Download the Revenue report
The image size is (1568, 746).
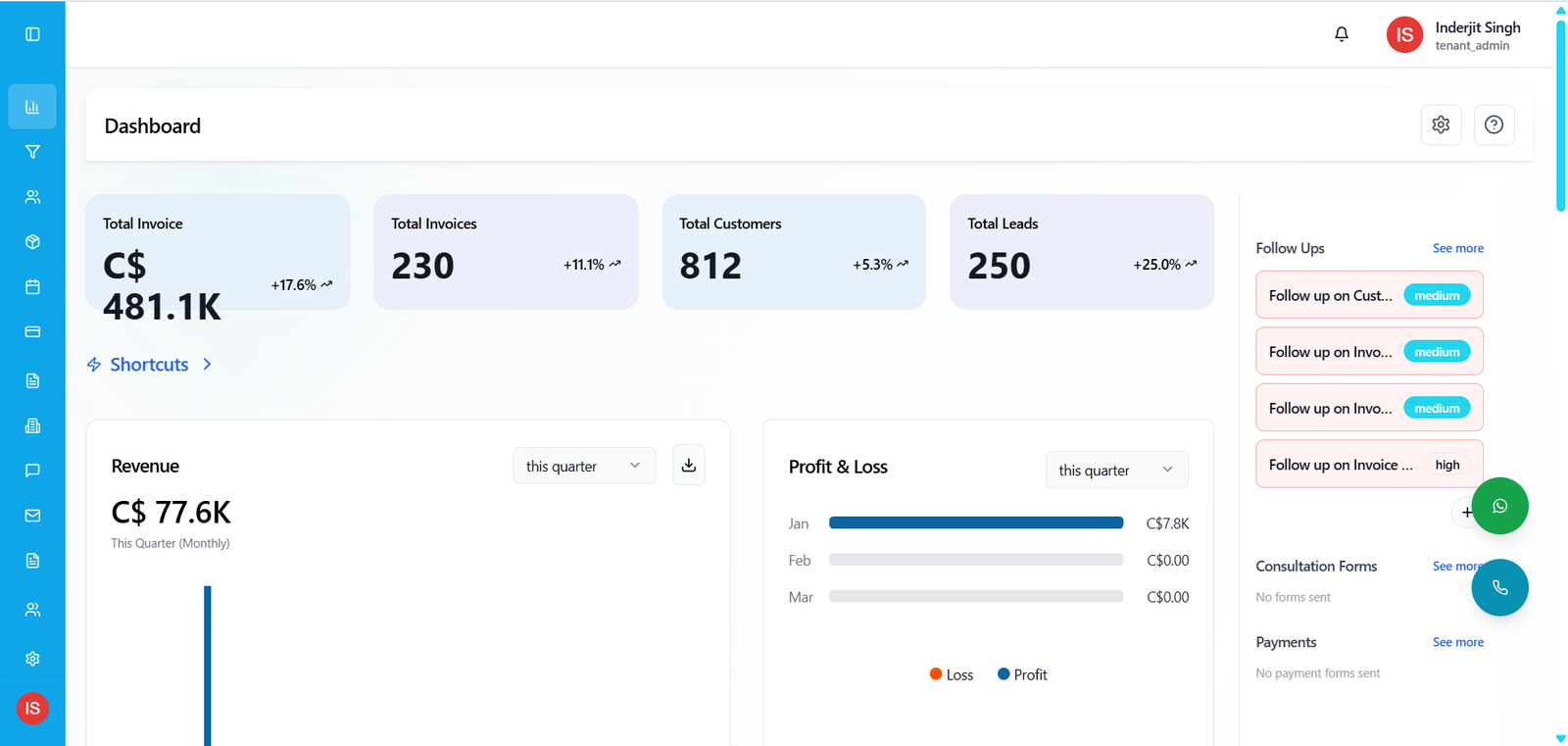pos(689,466)
